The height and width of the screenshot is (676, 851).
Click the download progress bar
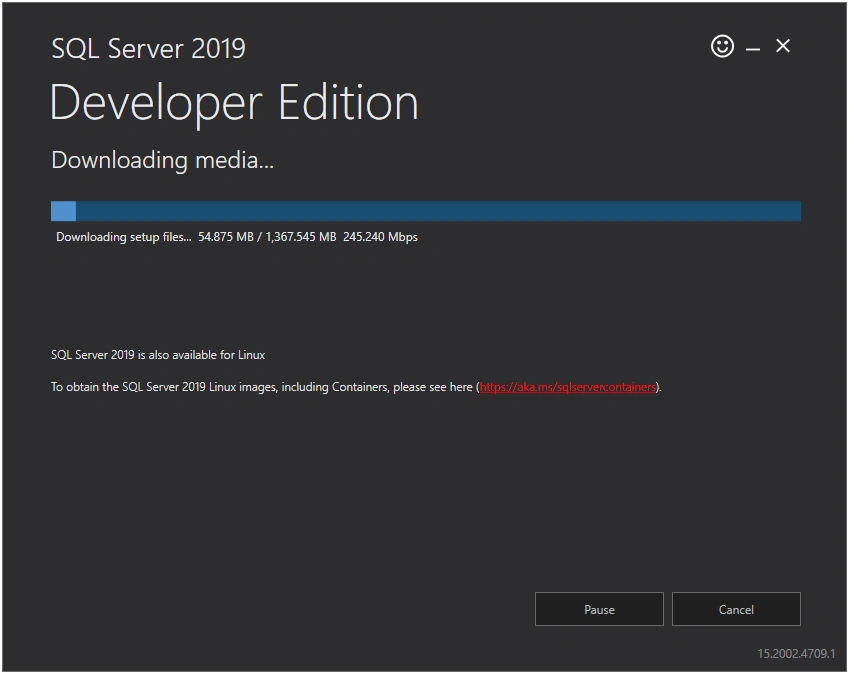426,211
